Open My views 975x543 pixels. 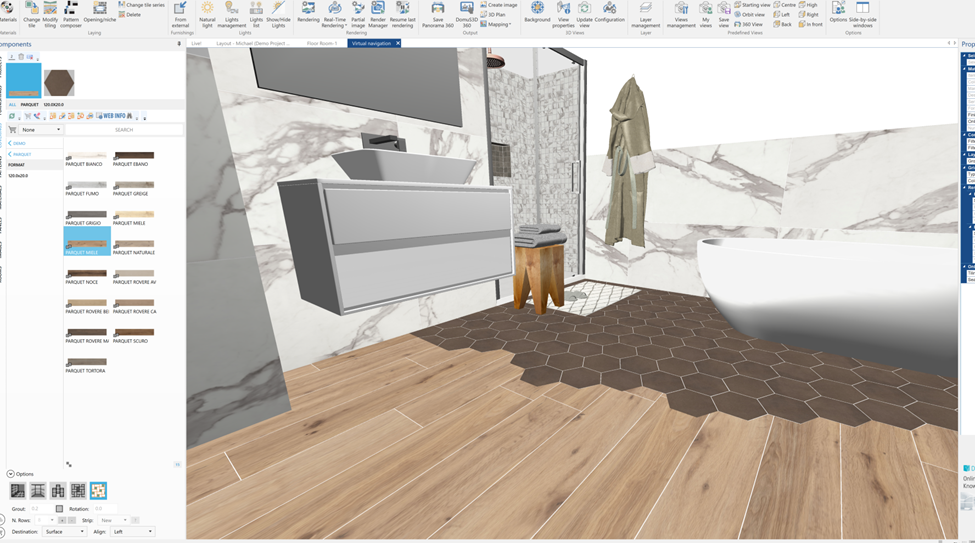(706, 14)
